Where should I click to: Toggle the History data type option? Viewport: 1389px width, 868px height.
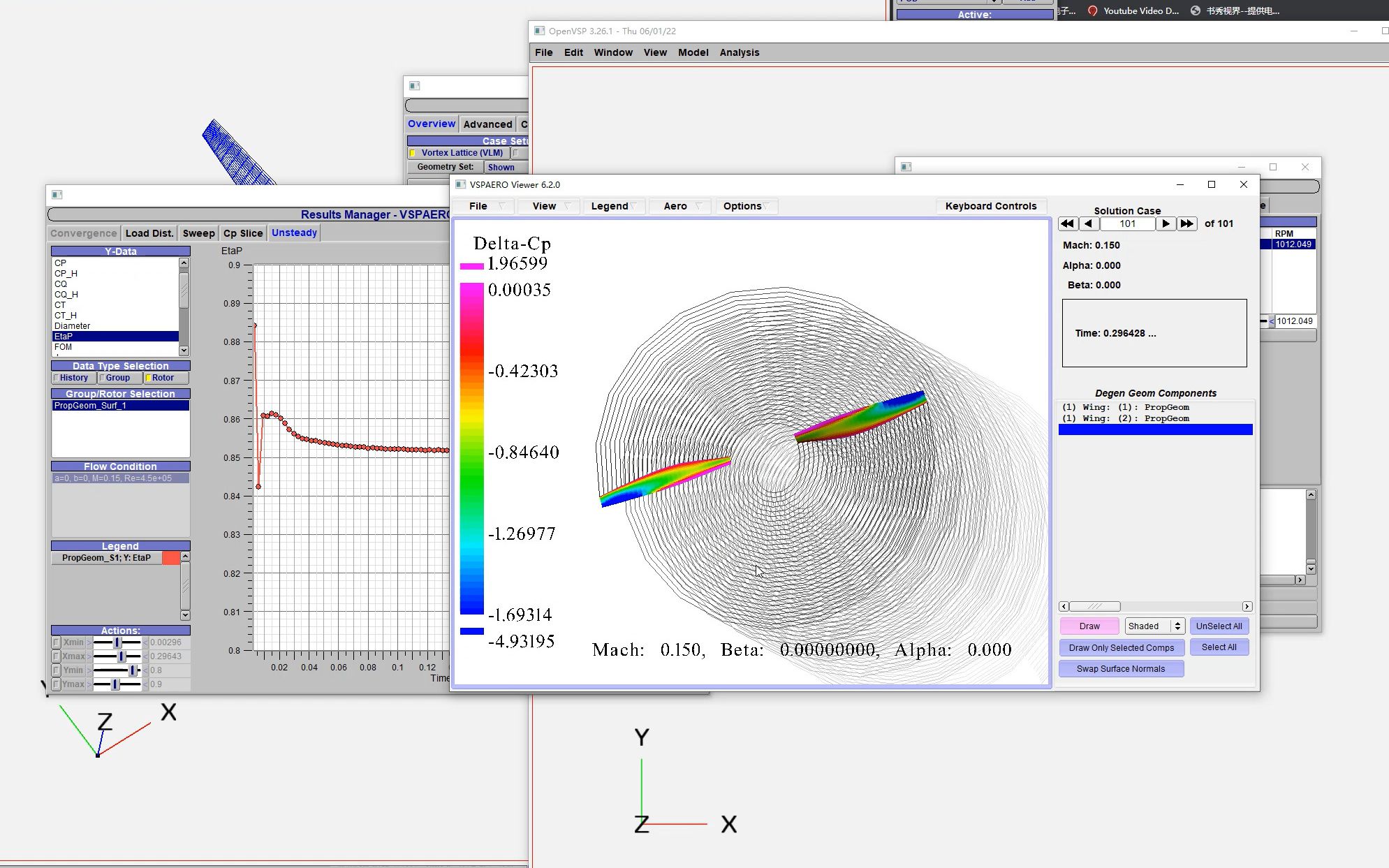(73, 378)
